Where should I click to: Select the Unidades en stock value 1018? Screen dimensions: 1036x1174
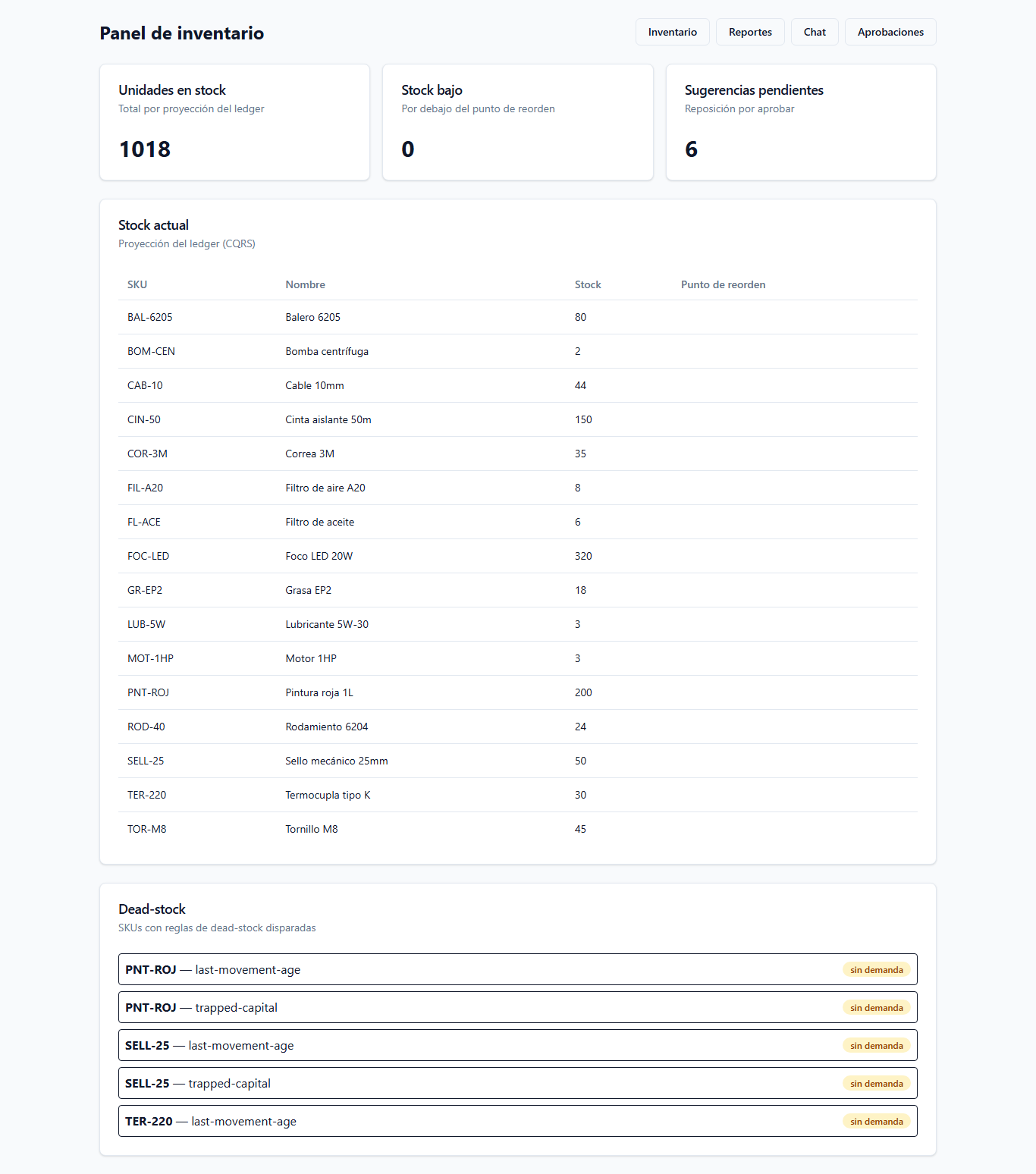coord(145,149)
